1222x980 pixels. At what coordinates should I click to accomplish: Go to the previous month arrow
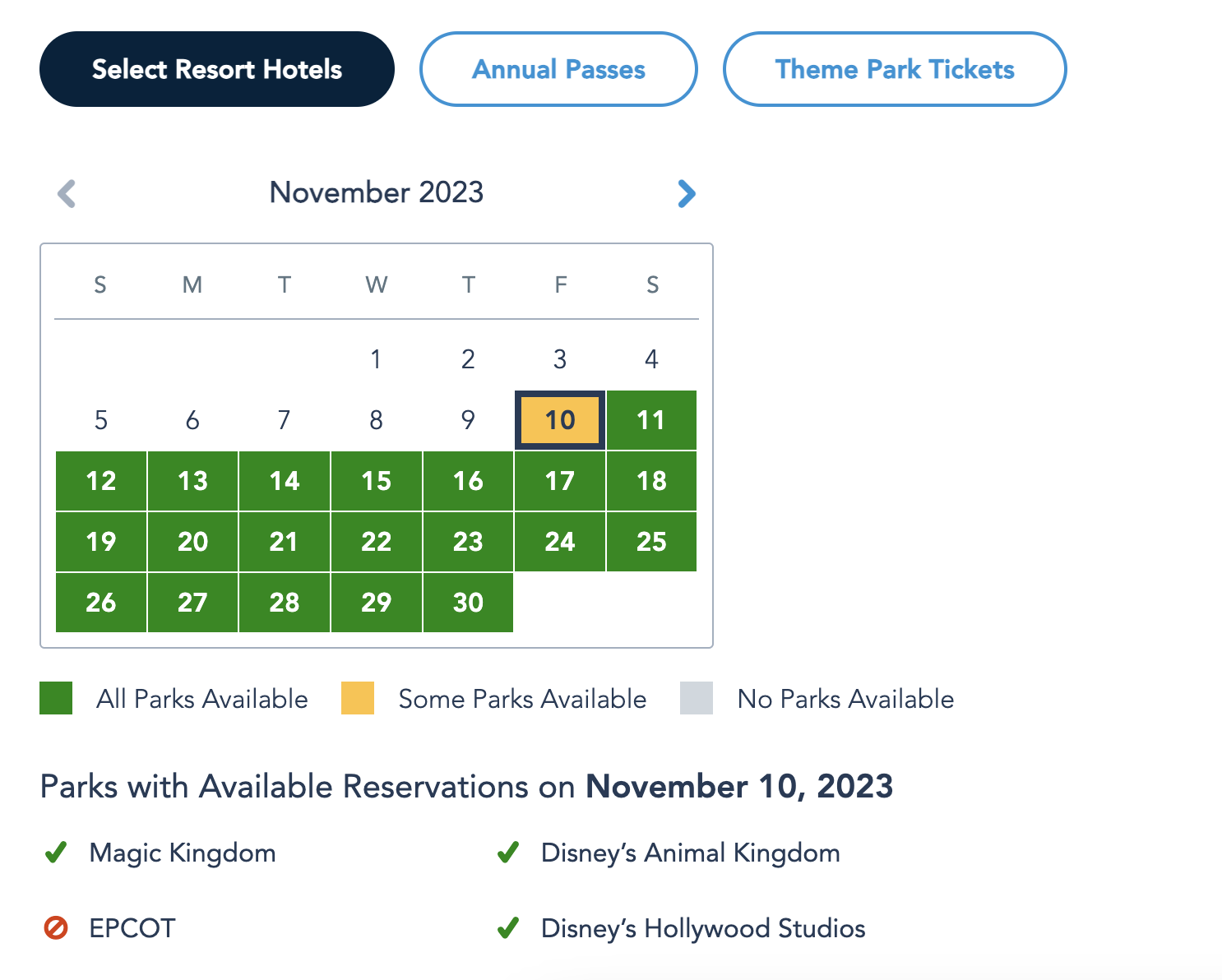[67, 194]
